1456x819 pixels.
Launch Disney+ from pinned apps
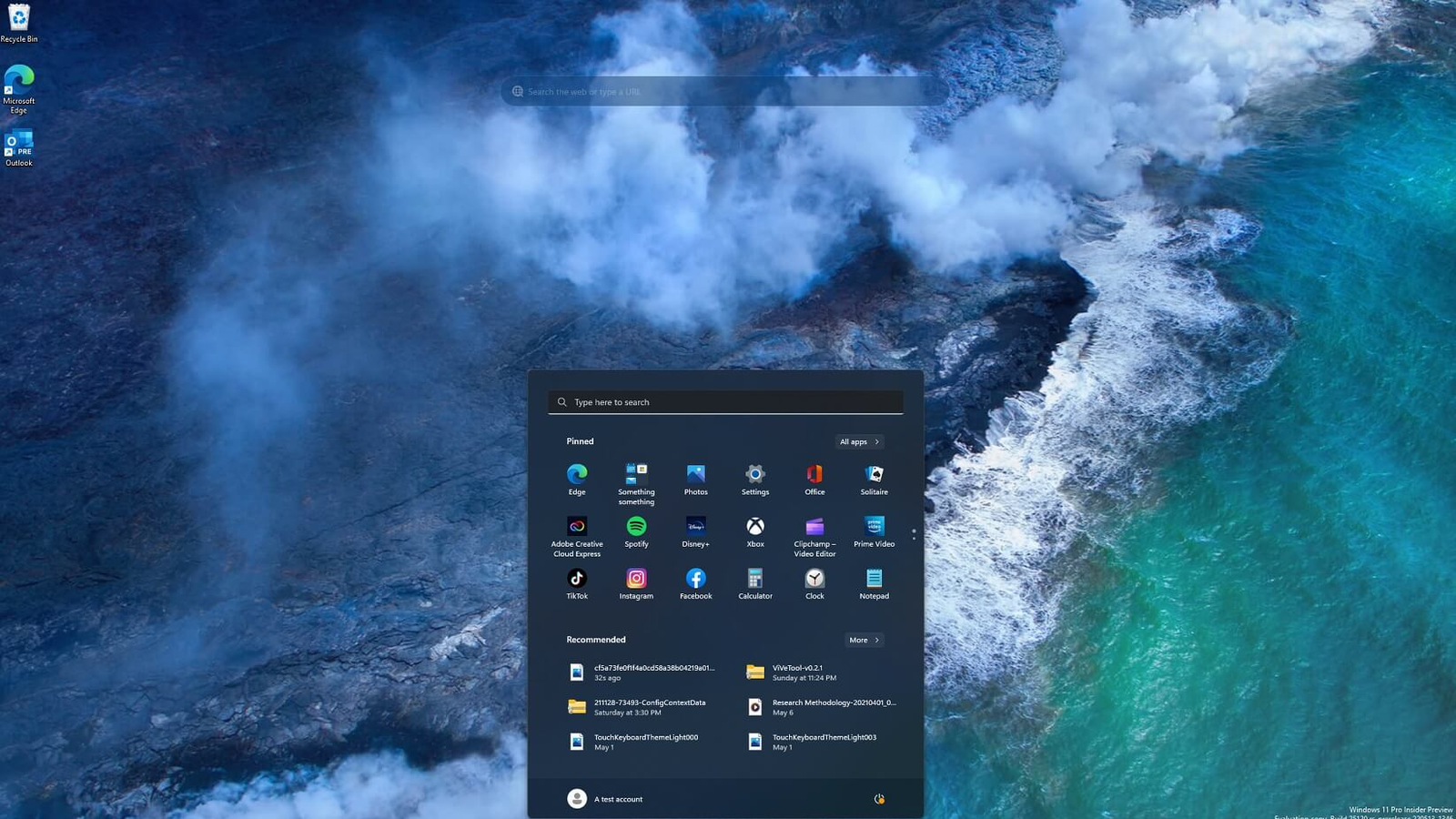tap(696, 531)
